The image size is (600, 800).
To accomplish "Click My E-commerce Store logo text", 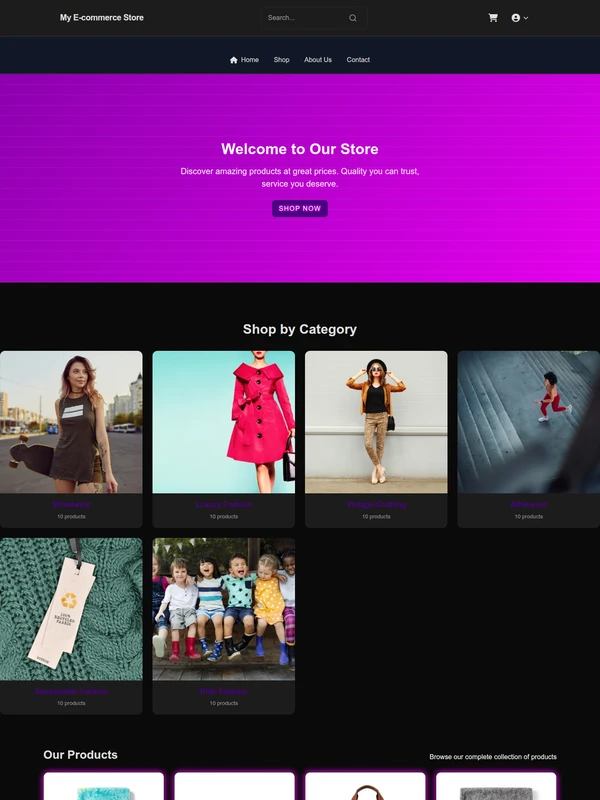I will [x=102, y=17].
